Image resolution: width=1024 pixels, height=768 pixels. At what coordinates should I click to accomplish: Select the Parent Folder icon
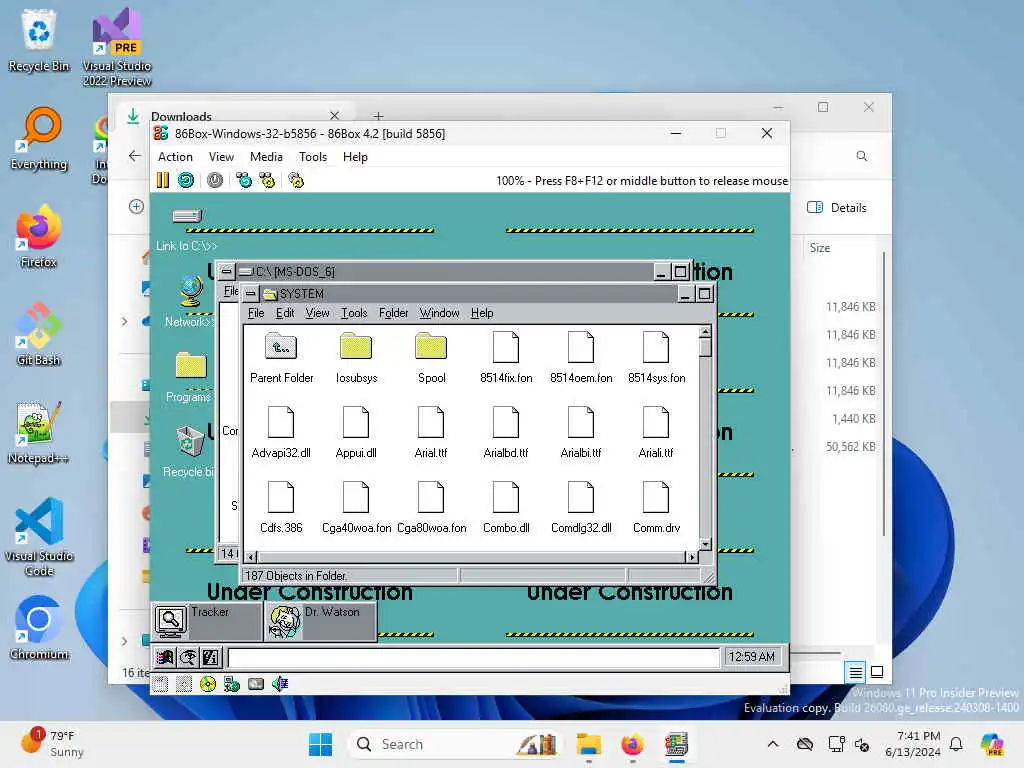coord(281,357)
